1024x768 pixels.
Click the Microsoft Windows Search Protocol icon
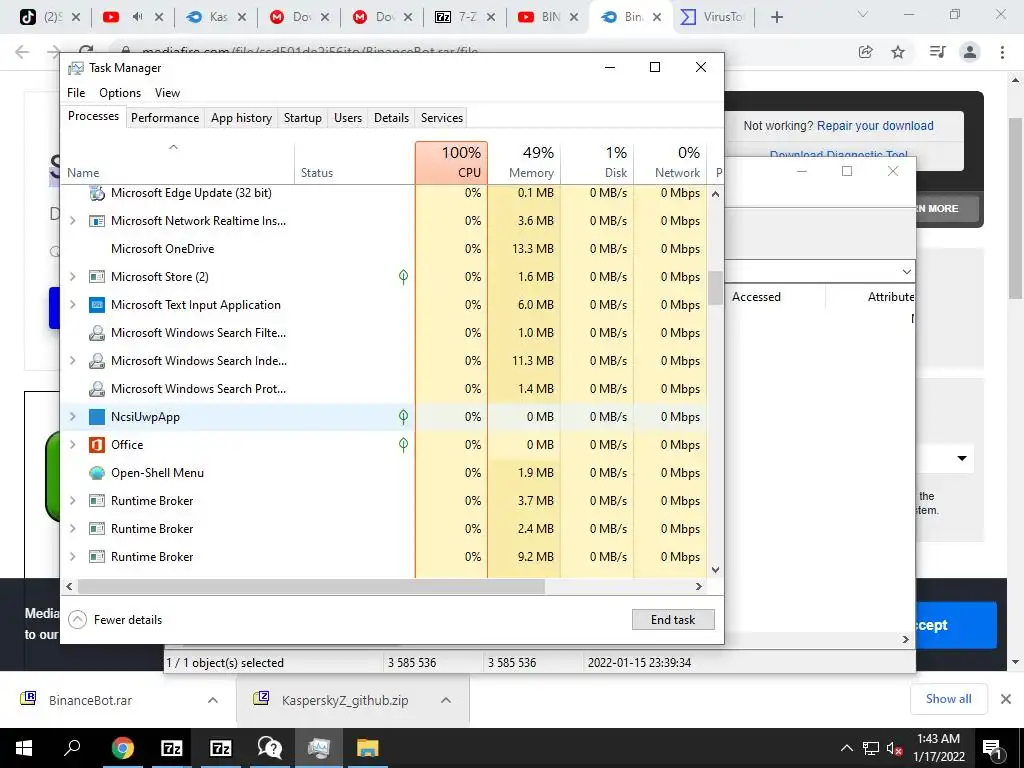(x=97, y=389)
